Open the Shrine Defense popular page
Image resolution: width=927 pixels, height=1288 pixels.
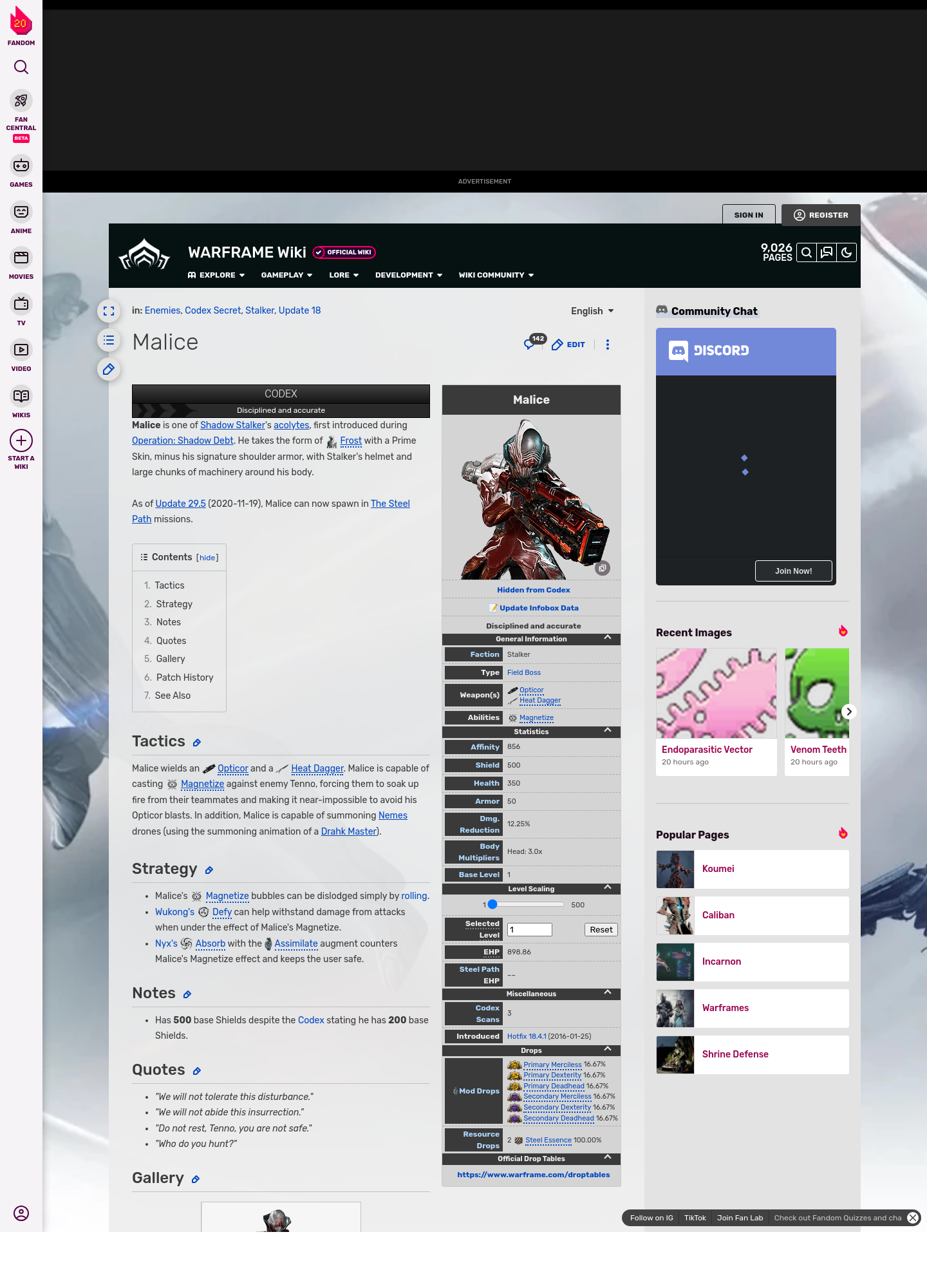tap(753, 1055)
